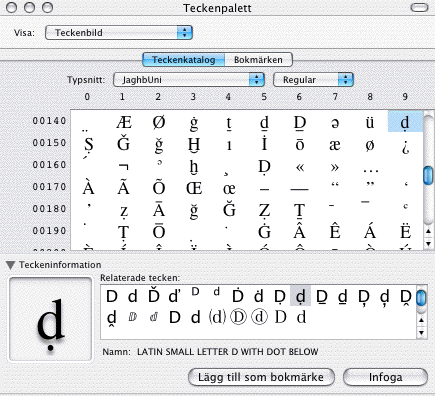The height and width of the screenshot is (396, 435).
Task: Close the Teckenpalett window
Action: coord(11,8)
